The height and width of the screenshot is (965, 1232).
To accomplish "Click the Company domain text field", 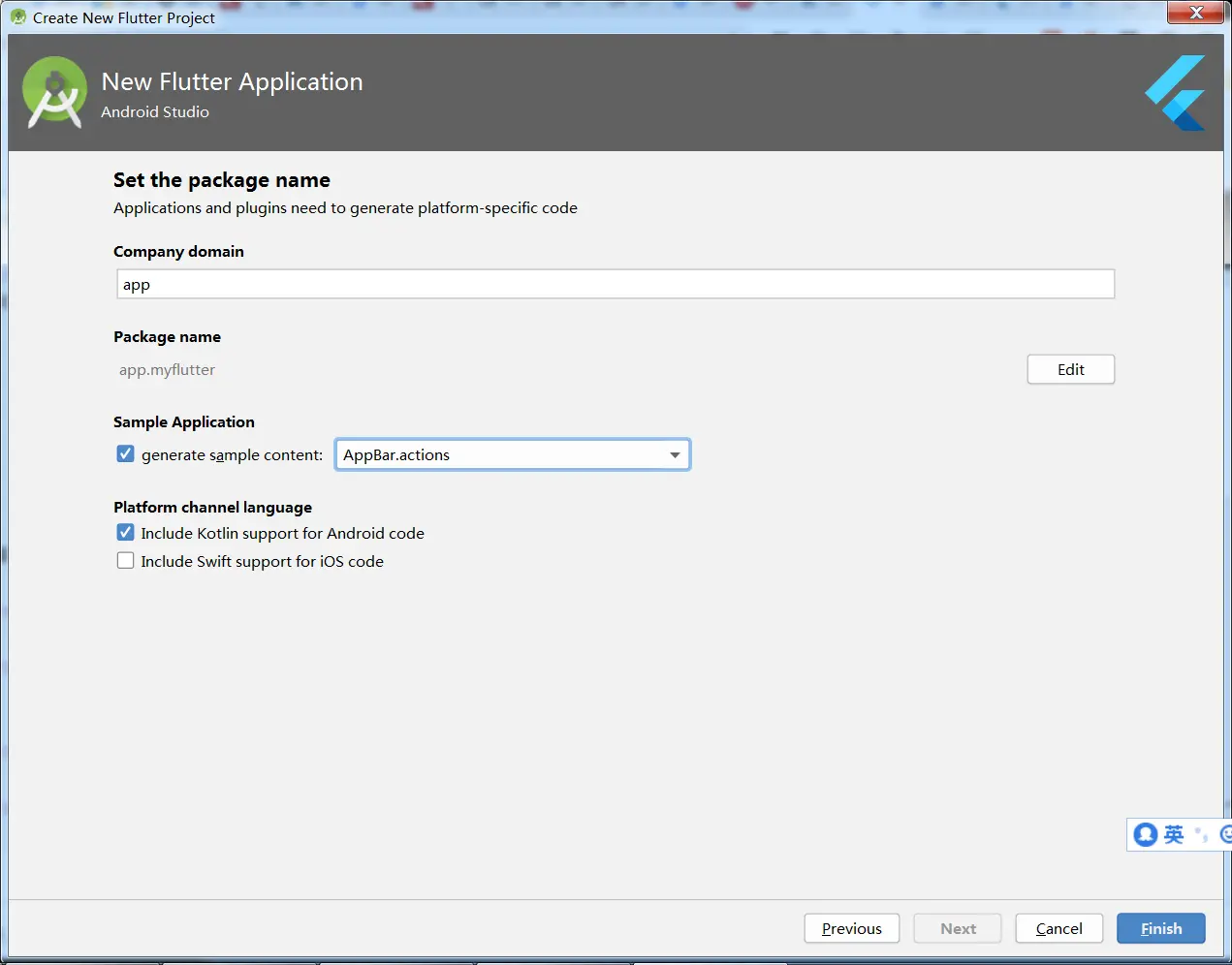I will (616, 285).
